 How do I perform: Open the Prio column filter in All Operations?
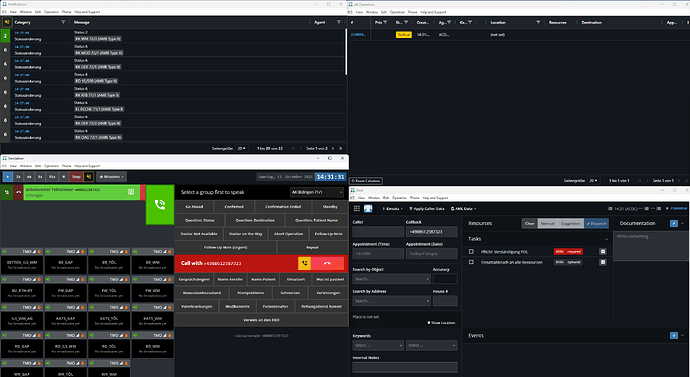[385, 22]
